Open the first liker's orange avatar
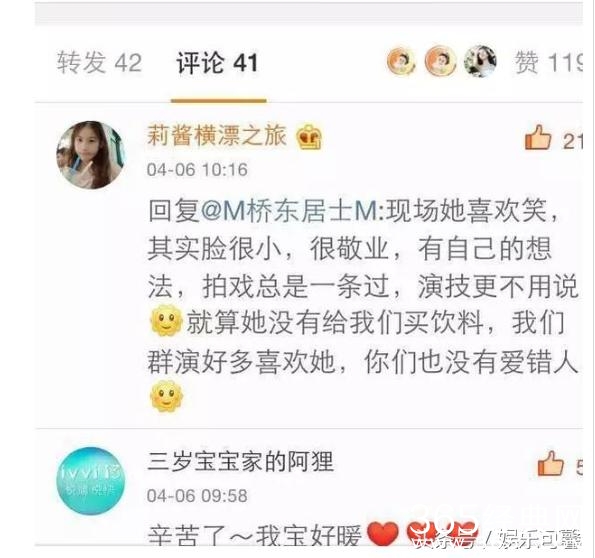Image resolution: width=595 pixels, height=558 pixels. (x=401, y=61)
